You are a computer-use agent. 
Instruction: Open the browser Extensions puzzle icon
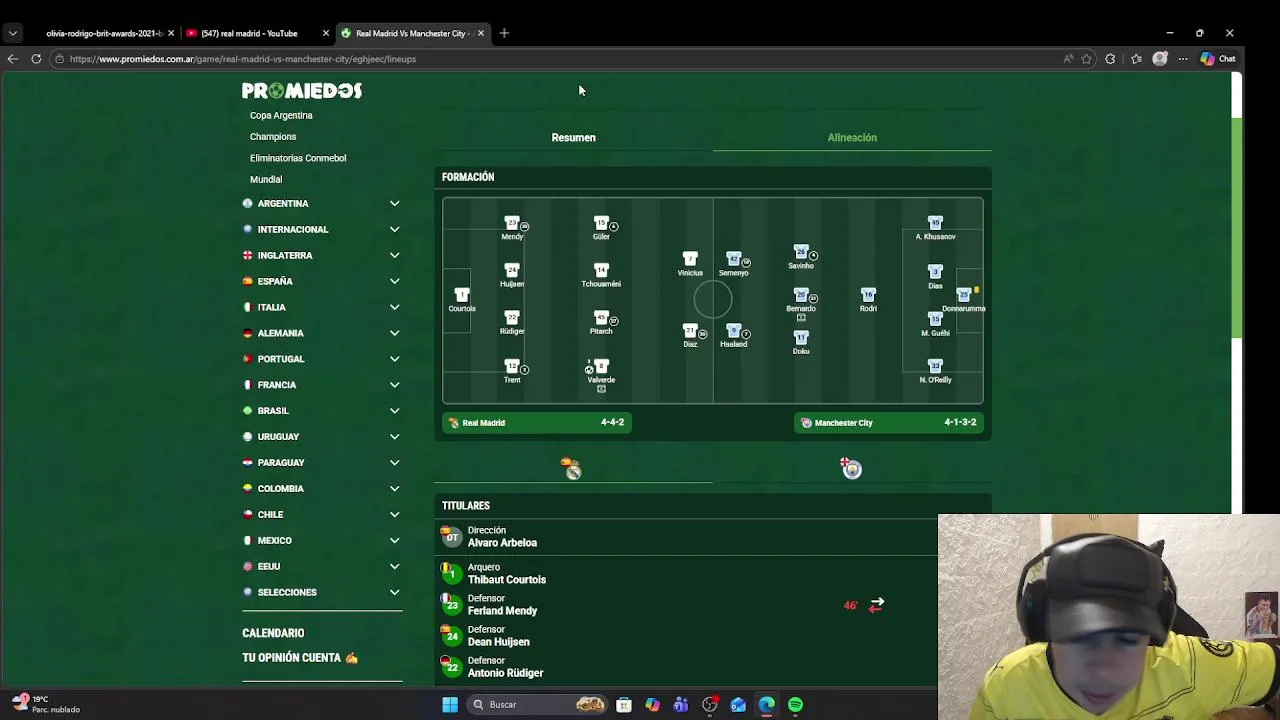click(1110, 59)
